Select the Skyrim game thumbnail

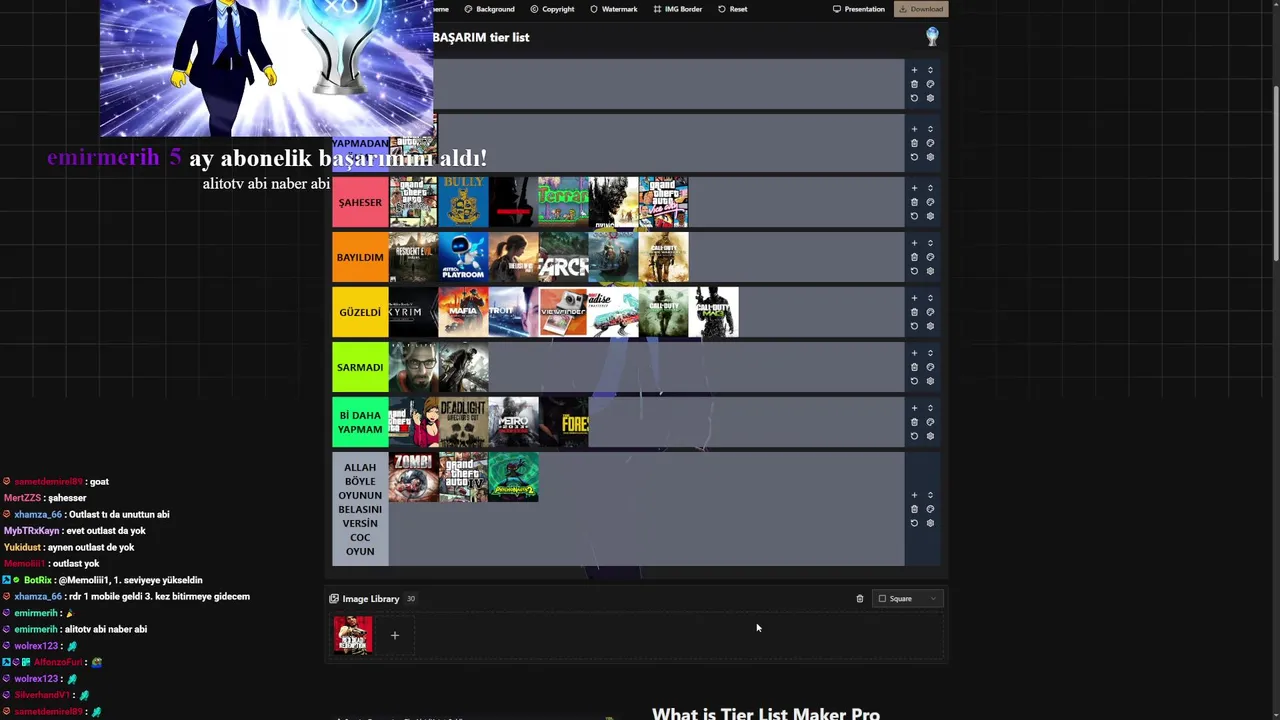pyautogui.click(x=413, y=312)
